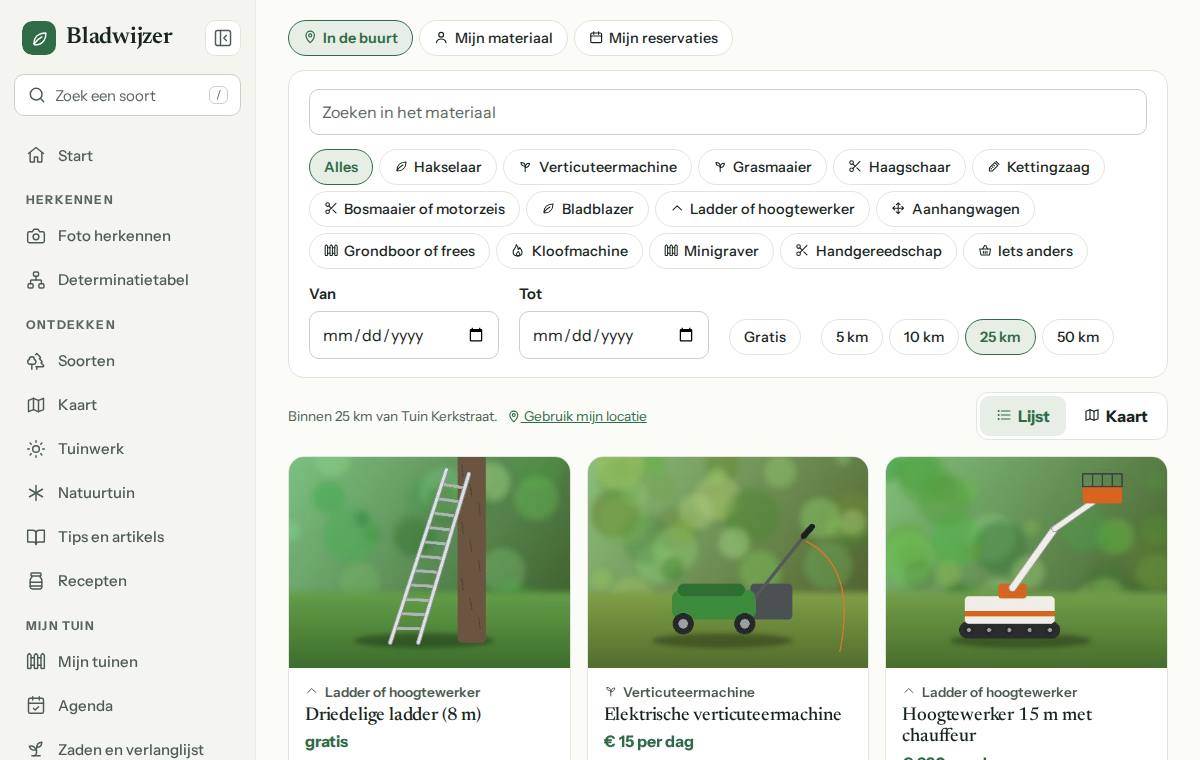Open the Tot date picker calendar
This screenshot has width=1200, height=760.
pos(686,335)
